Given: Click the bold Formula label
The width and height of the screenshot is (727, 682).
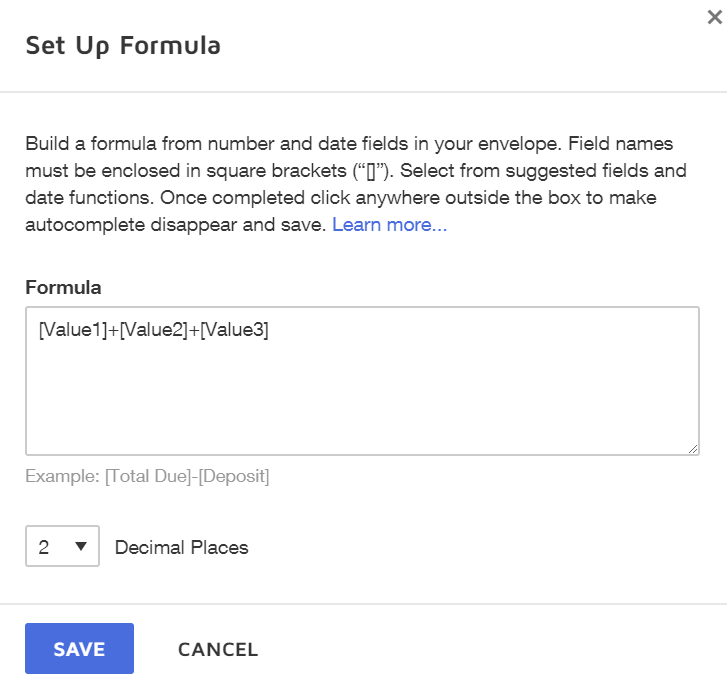Looking at the screenshot, I should coord(63,287).
